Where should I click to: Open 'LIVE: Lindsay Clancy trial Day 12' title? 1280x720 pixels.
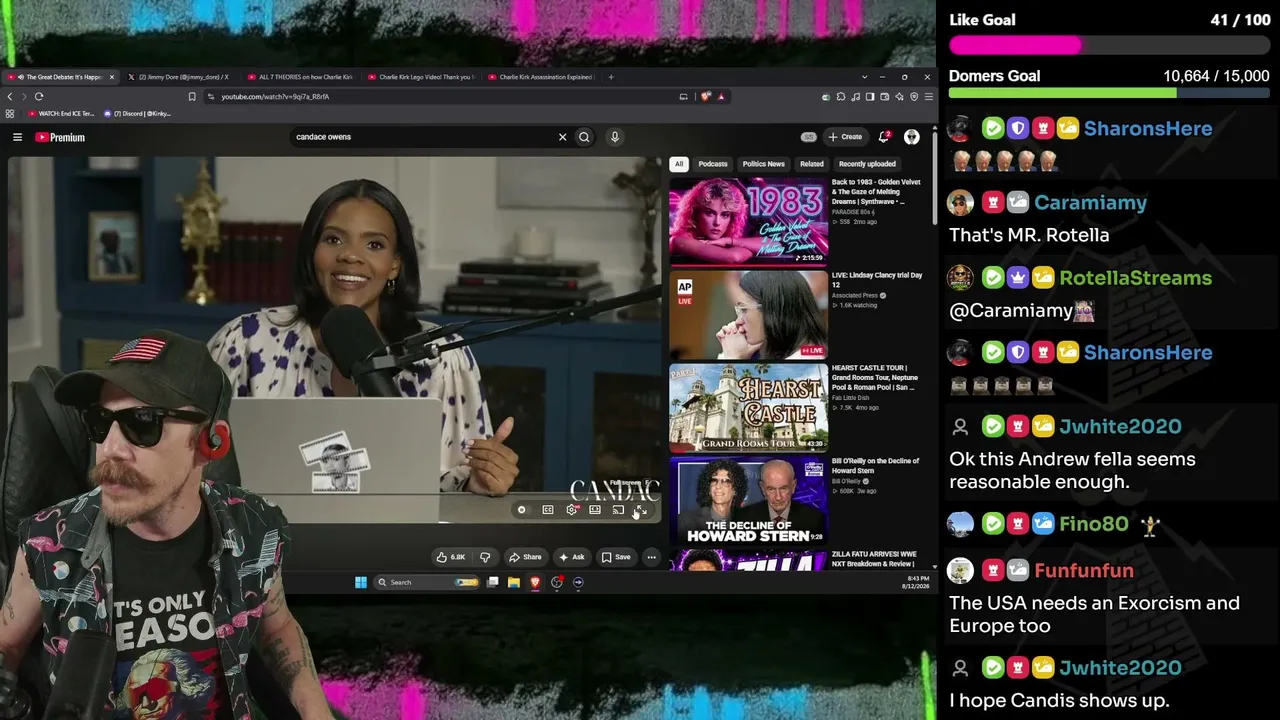click(877, 280)
